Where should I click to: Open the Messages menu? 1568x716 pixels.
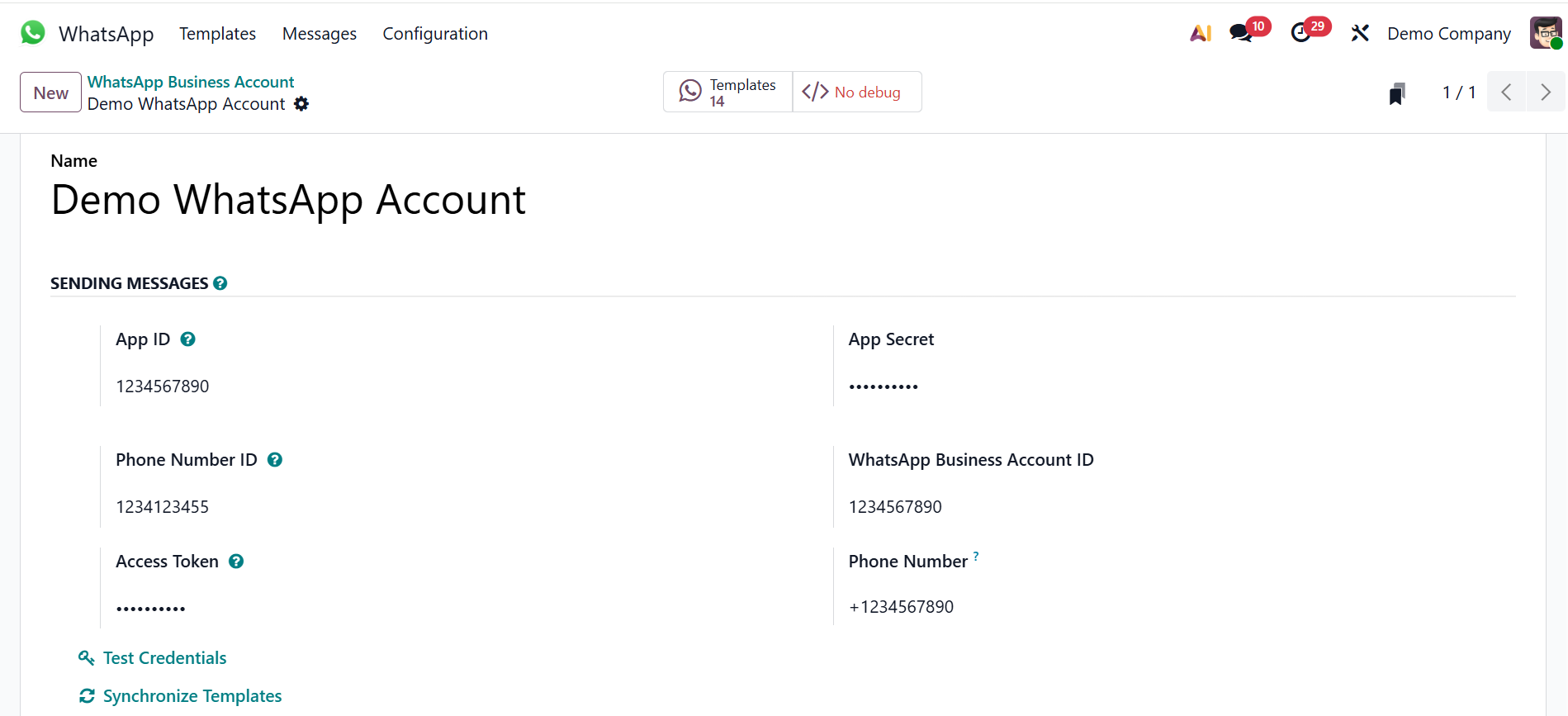320,34
